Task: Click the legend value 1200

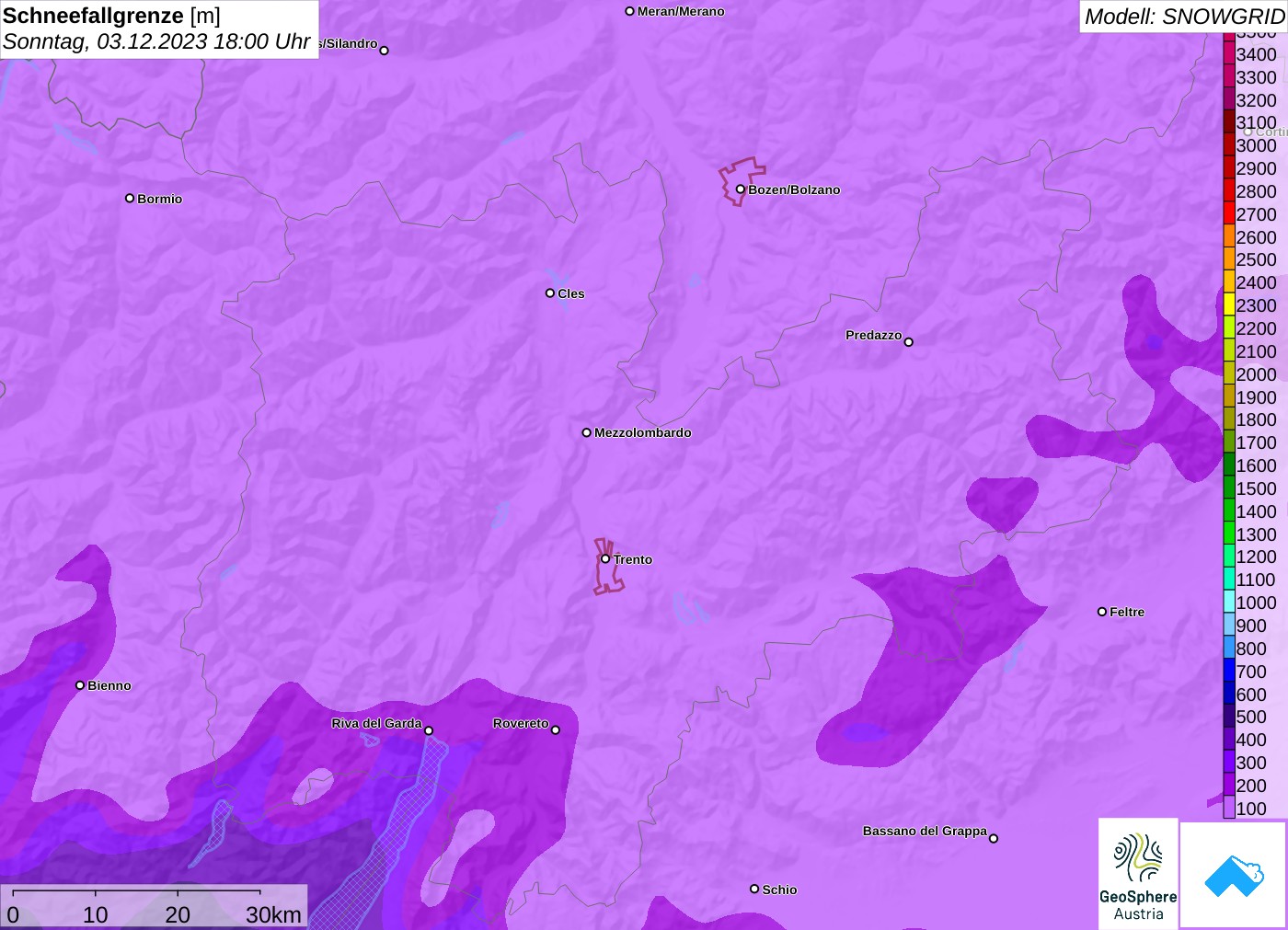Action: [x=1256, y=557]
